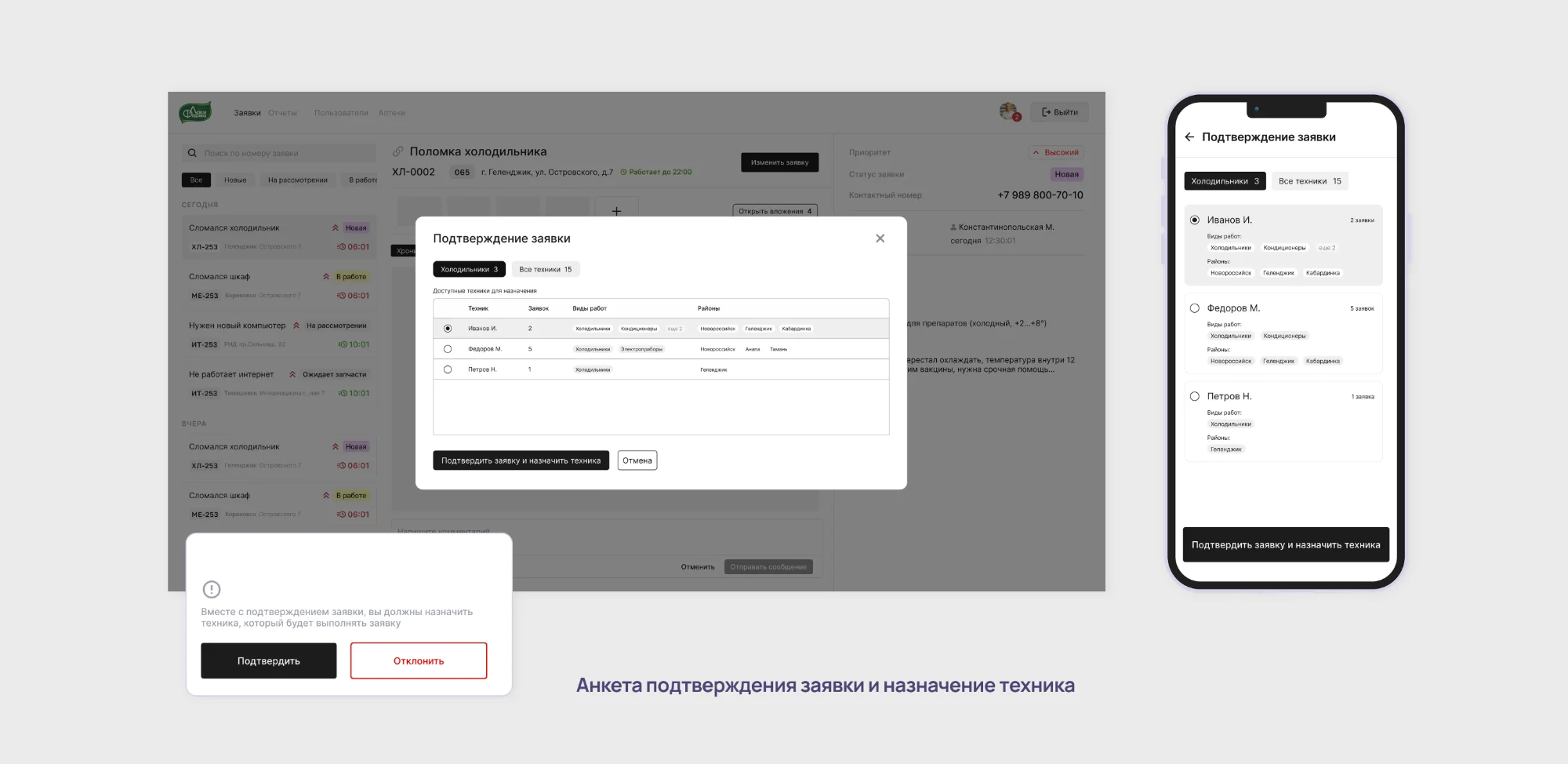1568x764 pixels.
Task: Tap the back arrow in the mobile screen
Action: pos(1189,136)
